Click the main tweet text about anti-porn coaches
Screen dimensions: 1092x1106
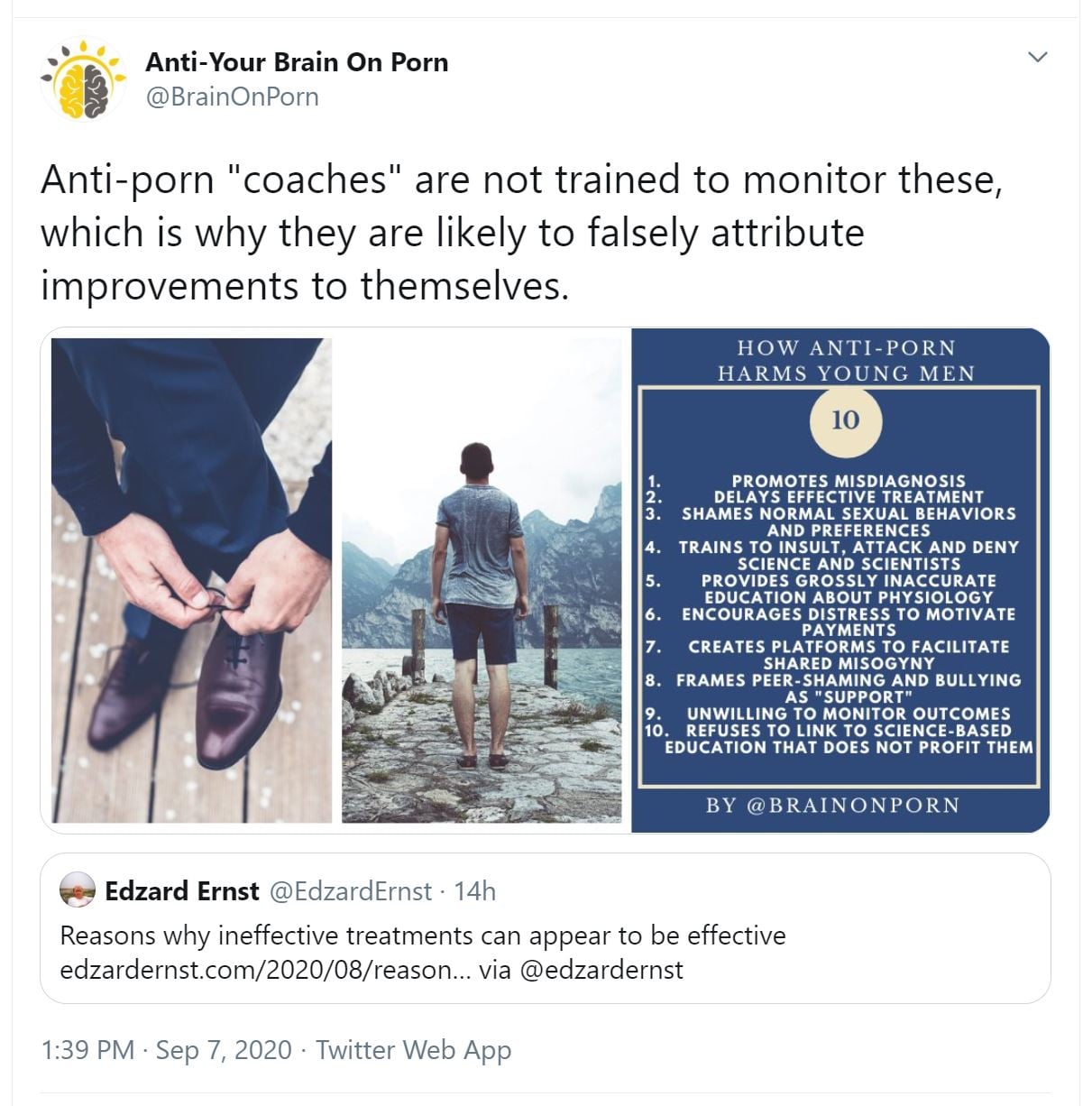pyautogui.click(x=521, y=232)
